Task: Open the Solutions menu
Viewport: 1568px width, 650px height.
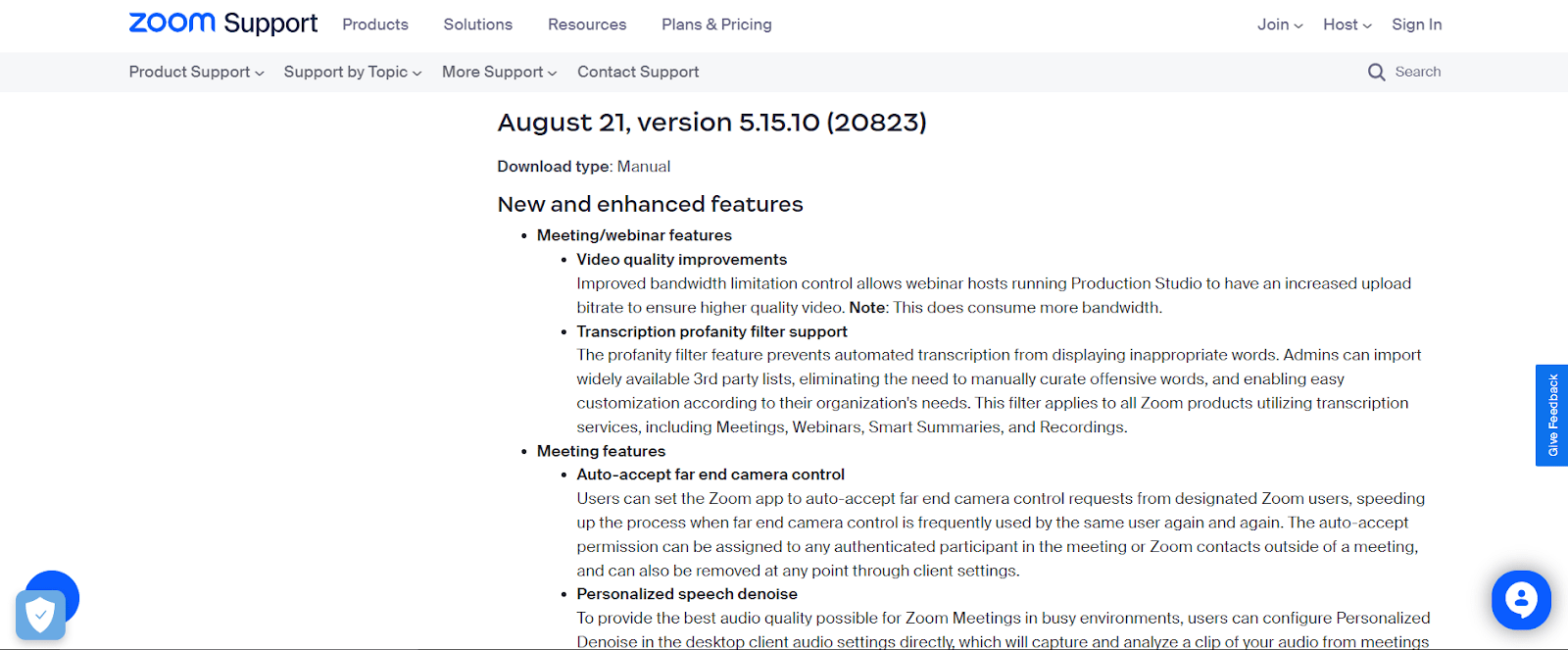Action: tap(477, 25)
